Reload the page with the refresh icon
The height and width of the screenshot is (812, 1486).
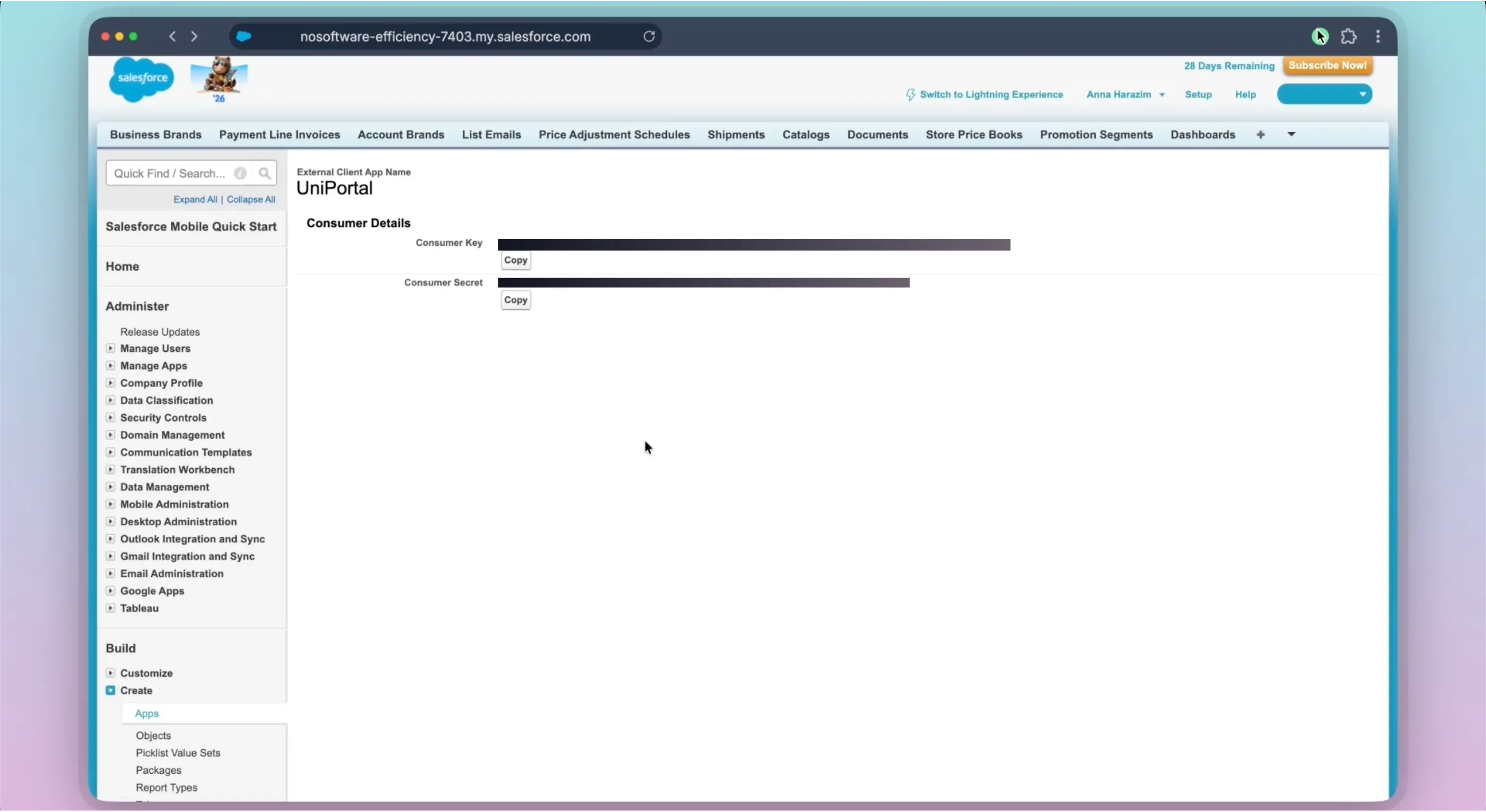[649, 36]
